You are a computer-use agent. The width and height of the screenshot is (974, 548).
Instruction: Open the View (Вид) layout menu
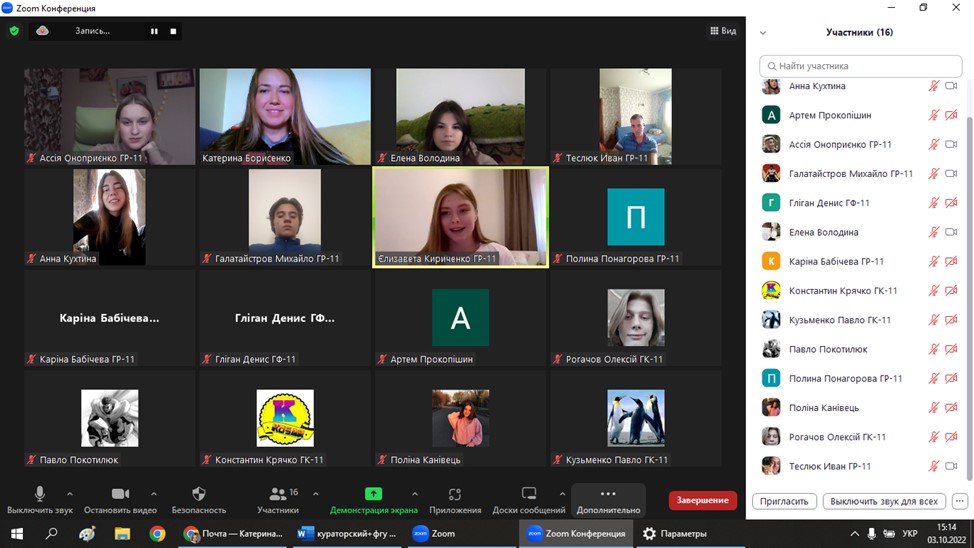(x=722, y=31)
